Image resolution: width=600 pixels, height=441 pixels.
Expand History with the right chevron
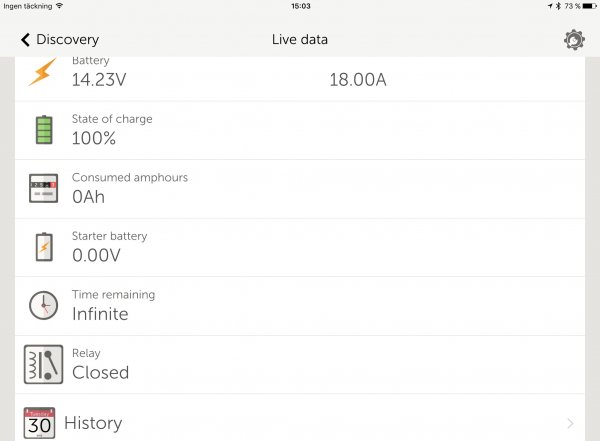pos(570,424)
